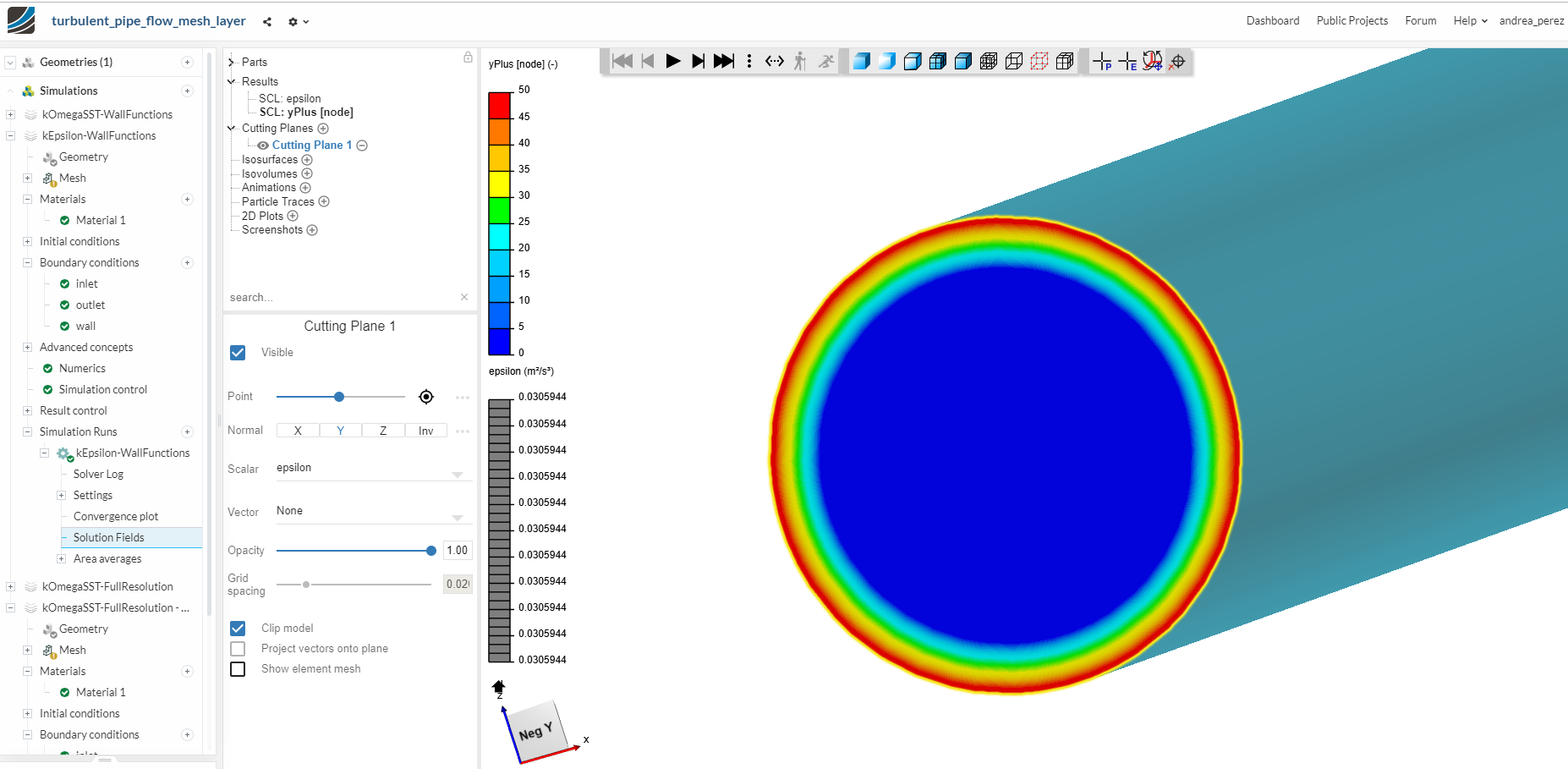Screen dimensions: 1568x769
Task: Go to the Dashboard page
Action: pyautogui.click(x=1272, y=21)
